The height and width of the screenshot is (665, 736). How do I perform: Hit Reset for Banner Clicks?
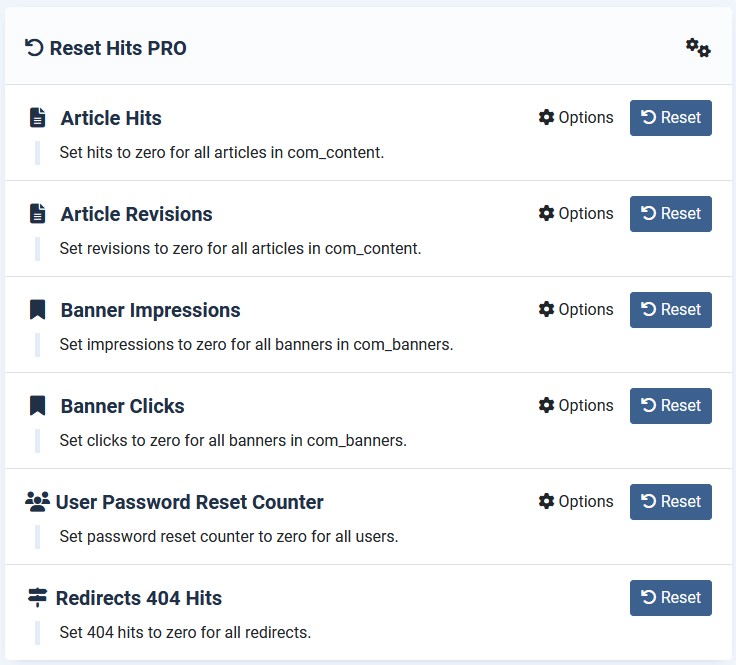[x=670, y=406]
